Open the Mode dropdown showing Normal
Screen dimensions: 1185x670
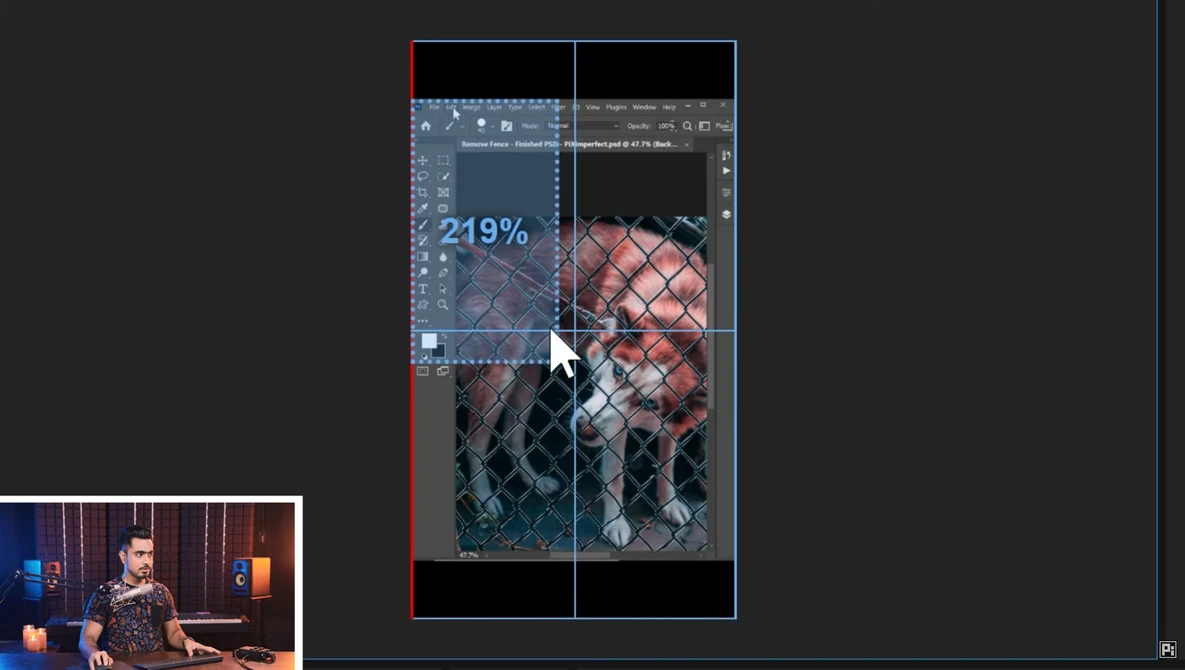pos(583,126)
